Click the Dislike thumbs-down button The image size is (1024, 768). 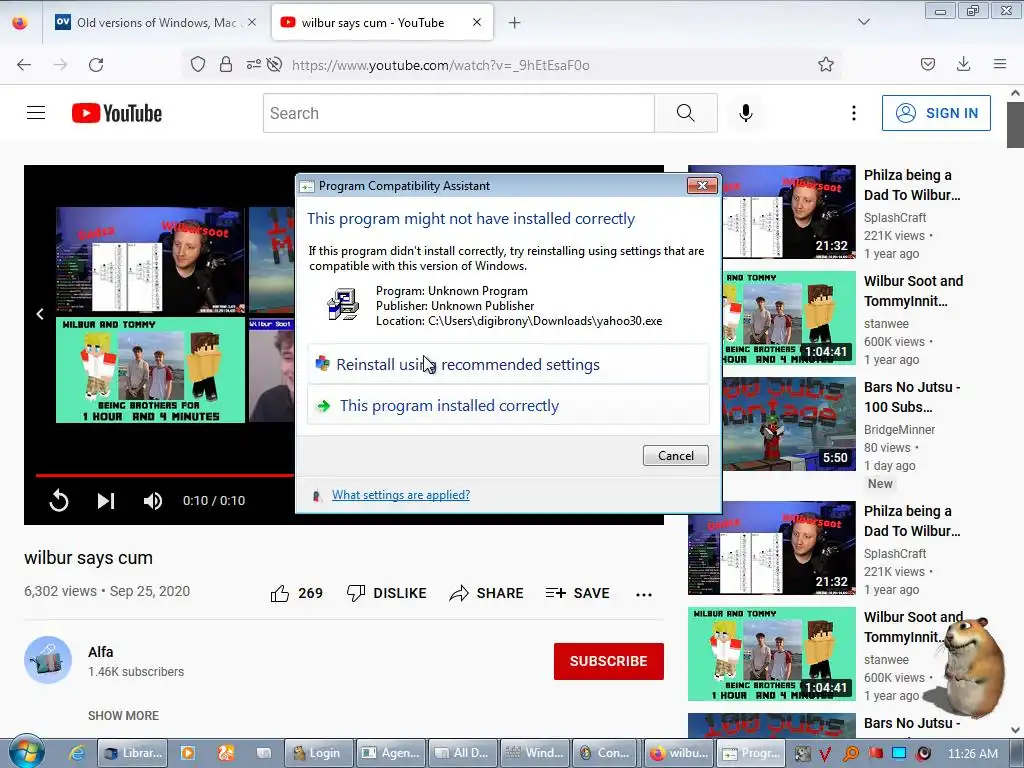coord(387,593)
